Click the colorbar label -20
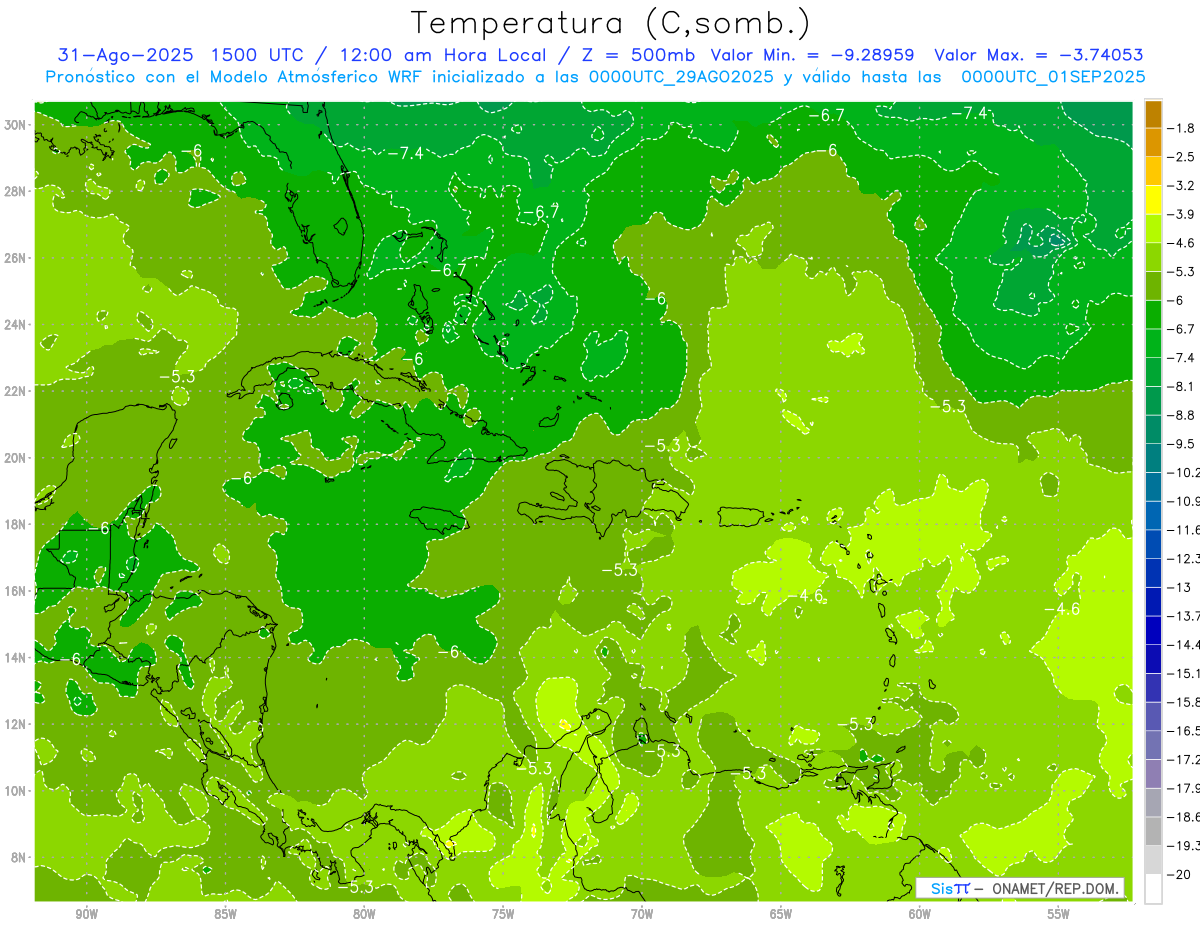 1178,874
